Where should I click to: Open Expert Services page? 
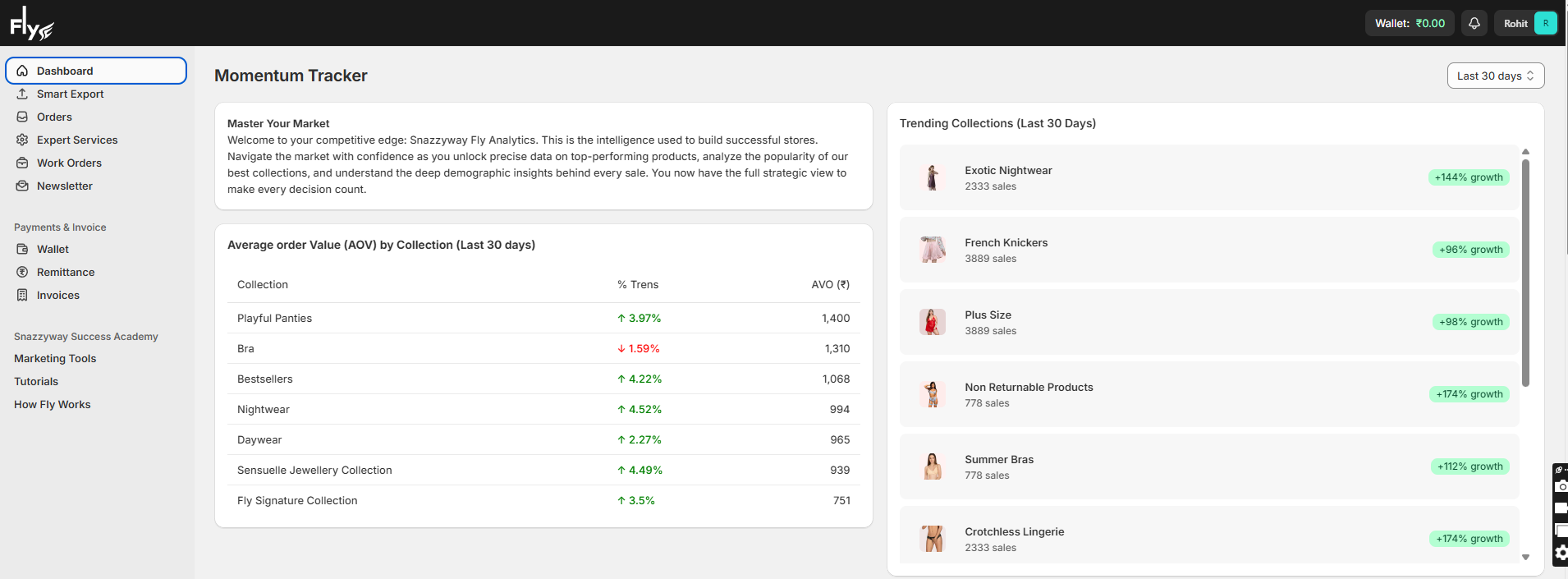77,140
